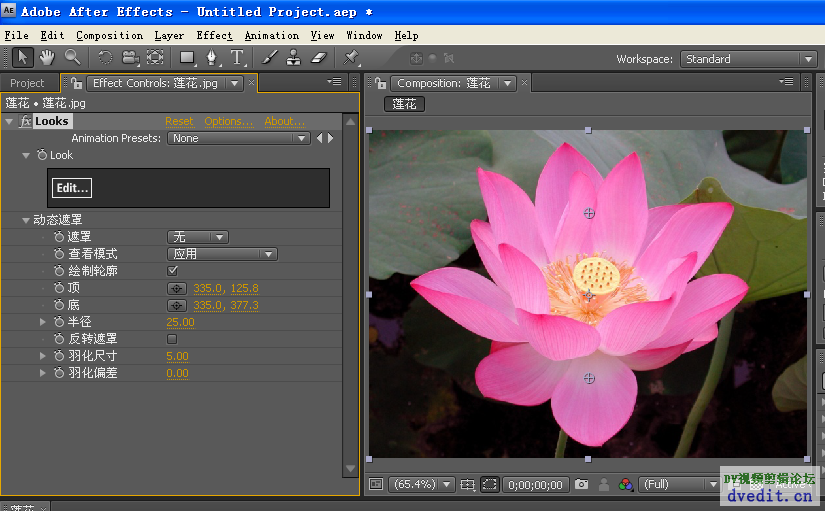Click the Effect Controls scrollbar down arrow
825x511 pixels.
tap(350, 468)
